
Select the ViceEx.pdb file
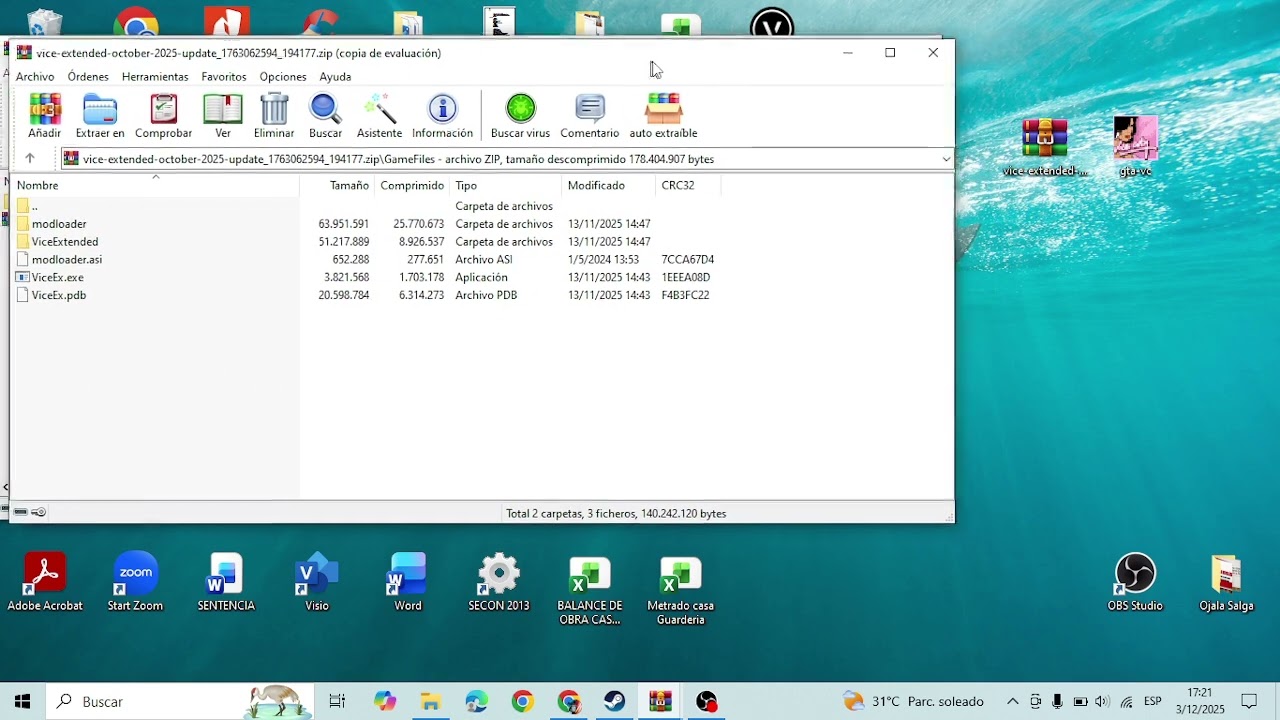pyautogui.click(x=365, y=296)
